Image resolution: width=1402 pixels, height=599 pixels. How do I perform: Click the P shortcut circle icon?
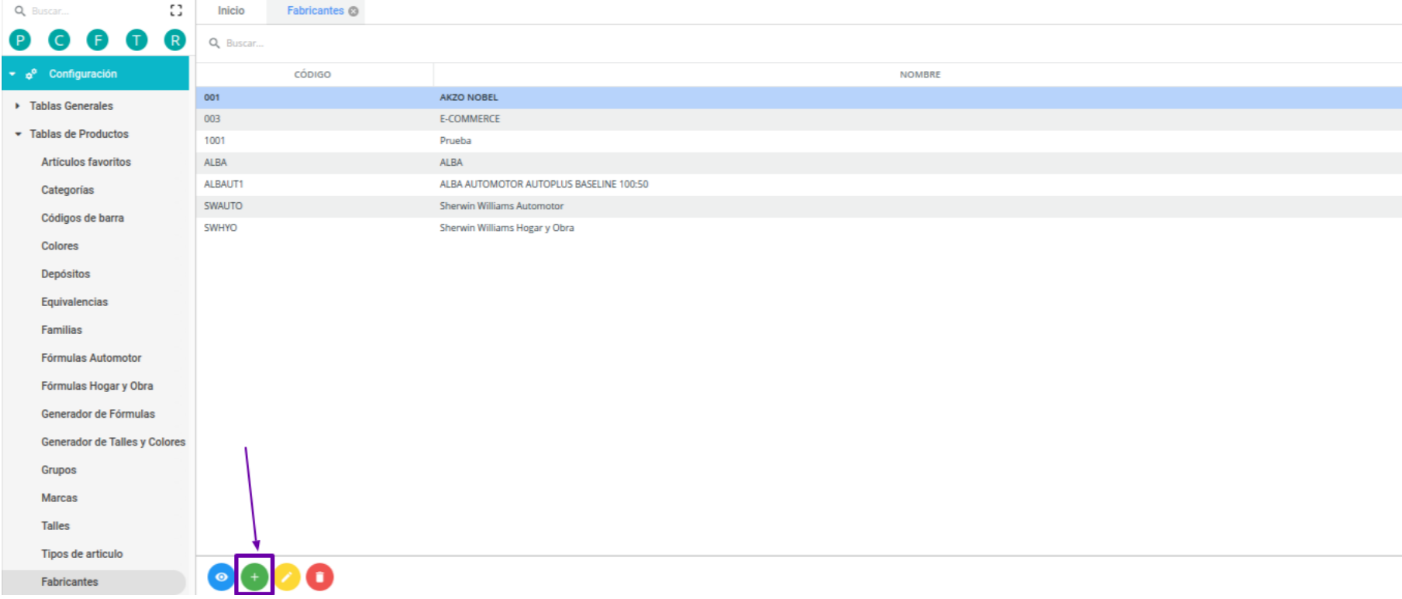(x=20, y=40)
